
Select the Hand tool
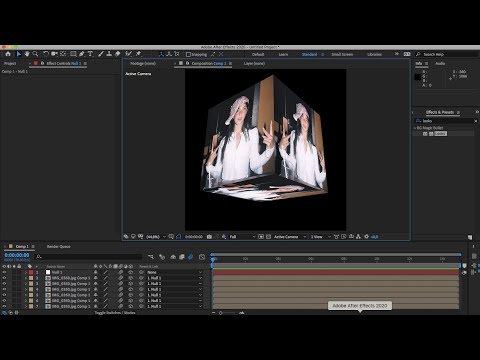click(27, 54)
